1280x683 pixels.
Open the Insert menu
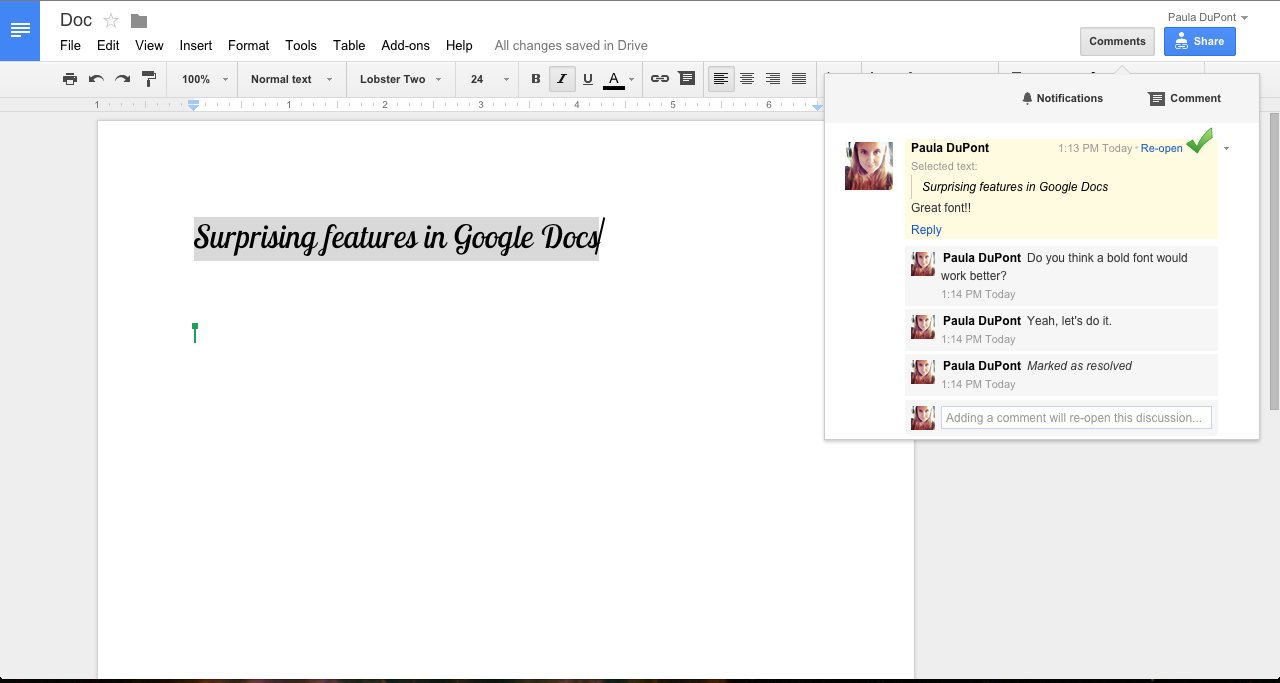195,45
